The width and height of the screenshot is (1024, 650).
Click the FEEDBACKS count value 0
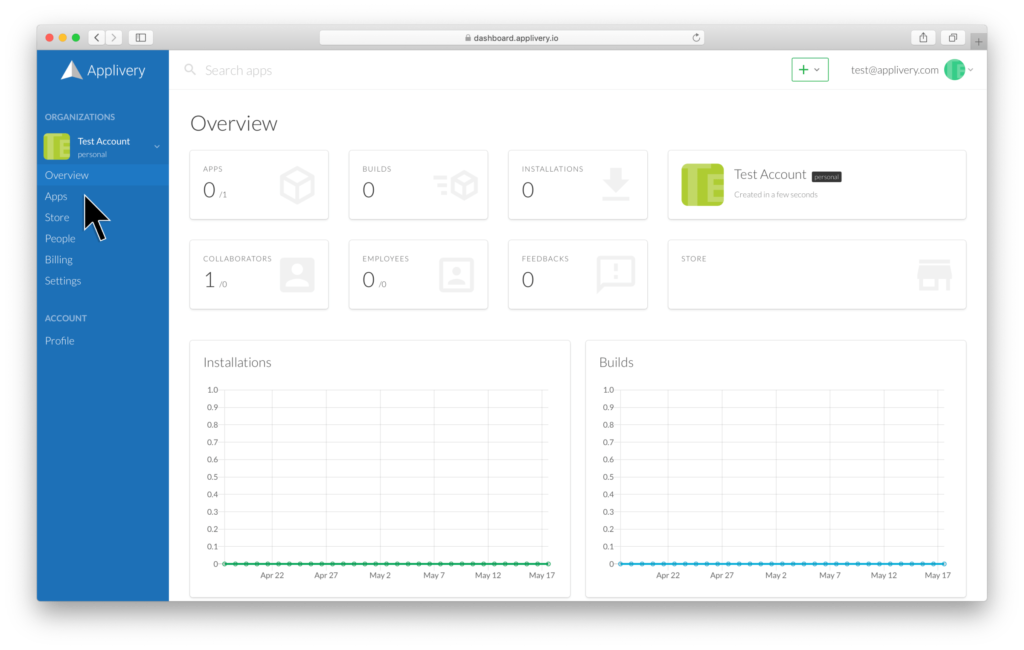click(528, 280)
